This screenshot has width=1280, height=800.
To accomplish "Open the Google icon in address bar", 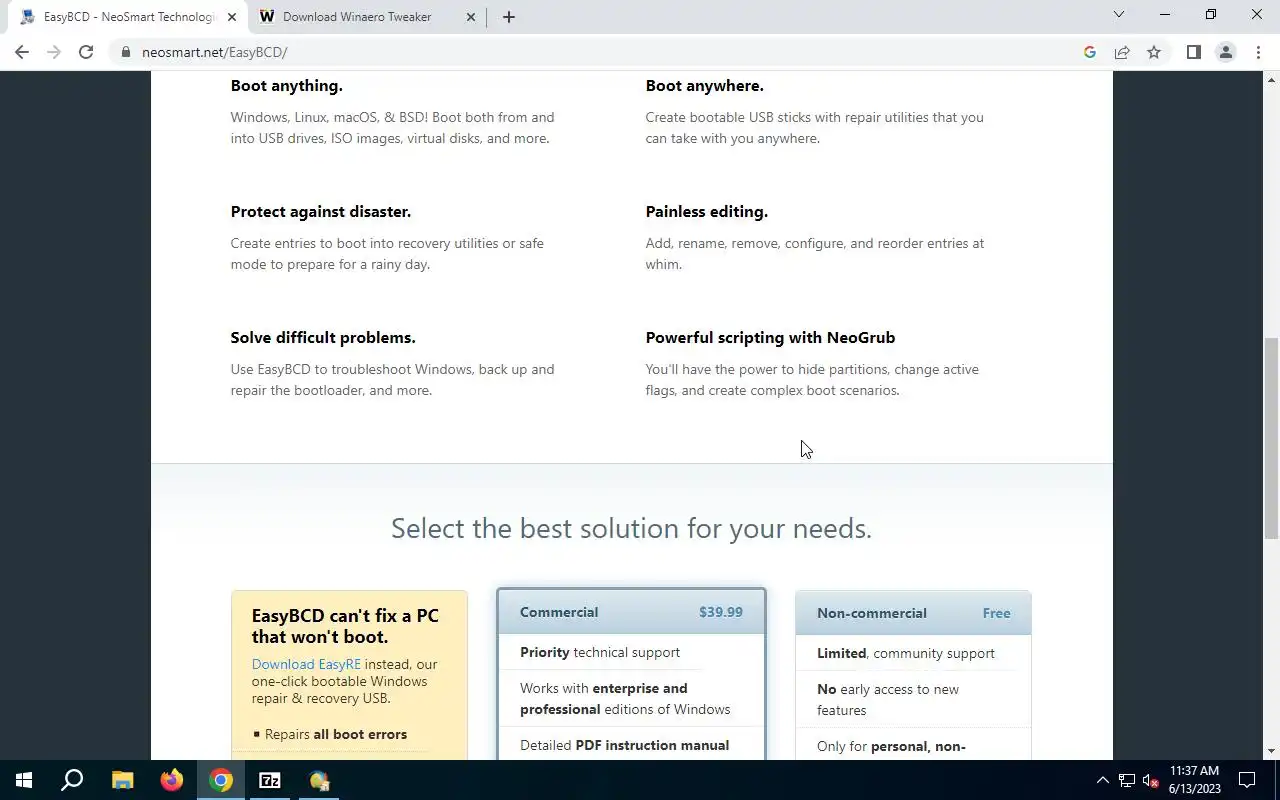I will (1090, 52).
